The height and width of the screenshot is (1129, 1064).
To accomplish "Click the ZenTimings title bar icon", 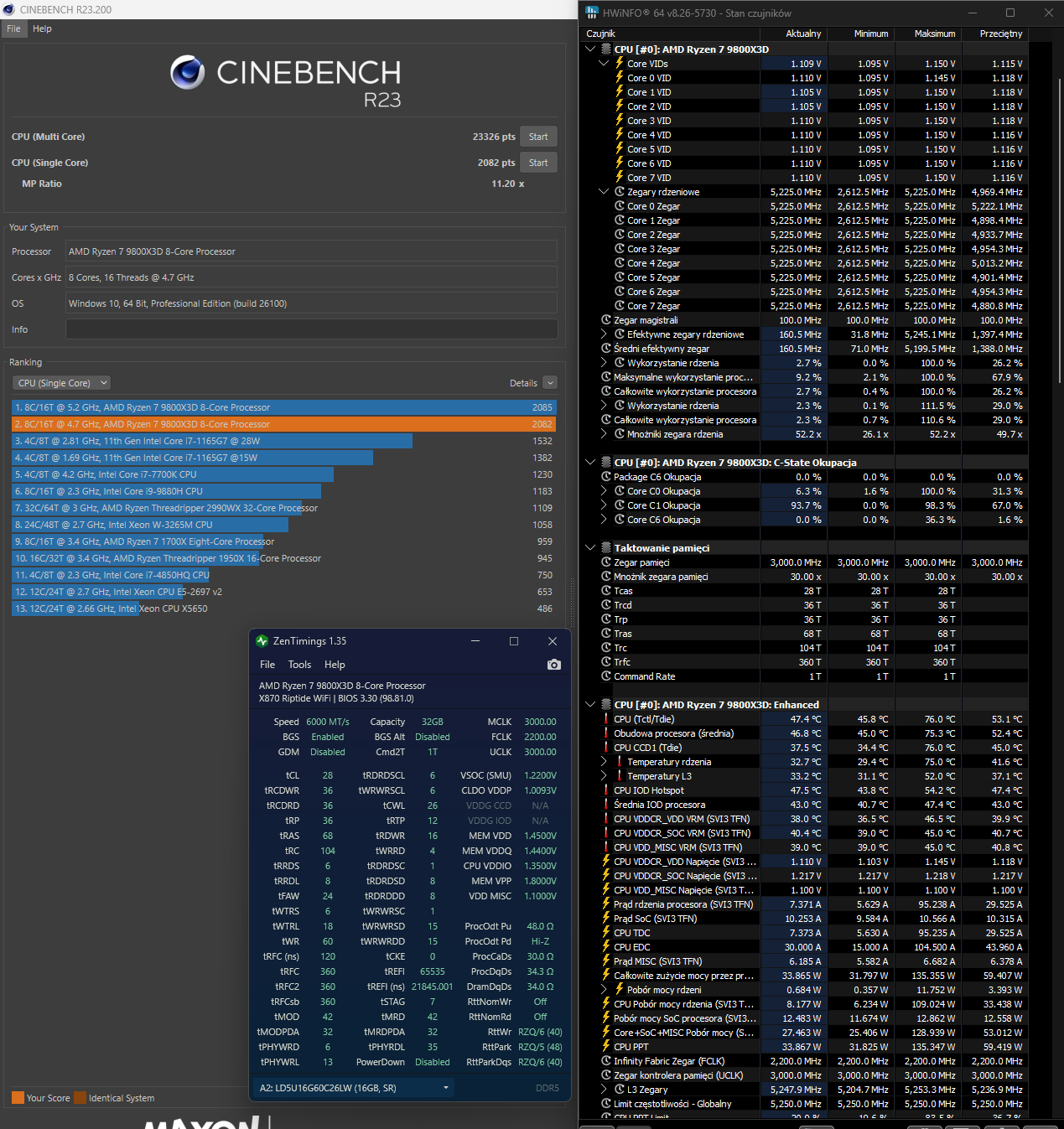I will 262,641.
